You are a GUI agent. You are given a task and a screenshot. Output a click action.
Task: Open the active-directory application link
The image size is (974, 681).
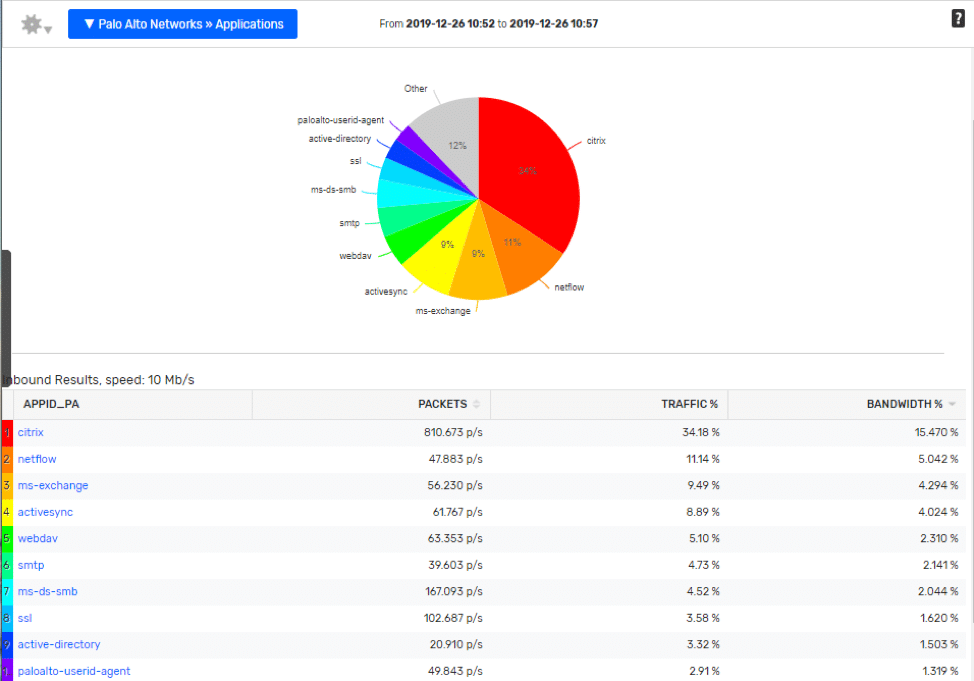pyautogui.click(x=58, y=644)
